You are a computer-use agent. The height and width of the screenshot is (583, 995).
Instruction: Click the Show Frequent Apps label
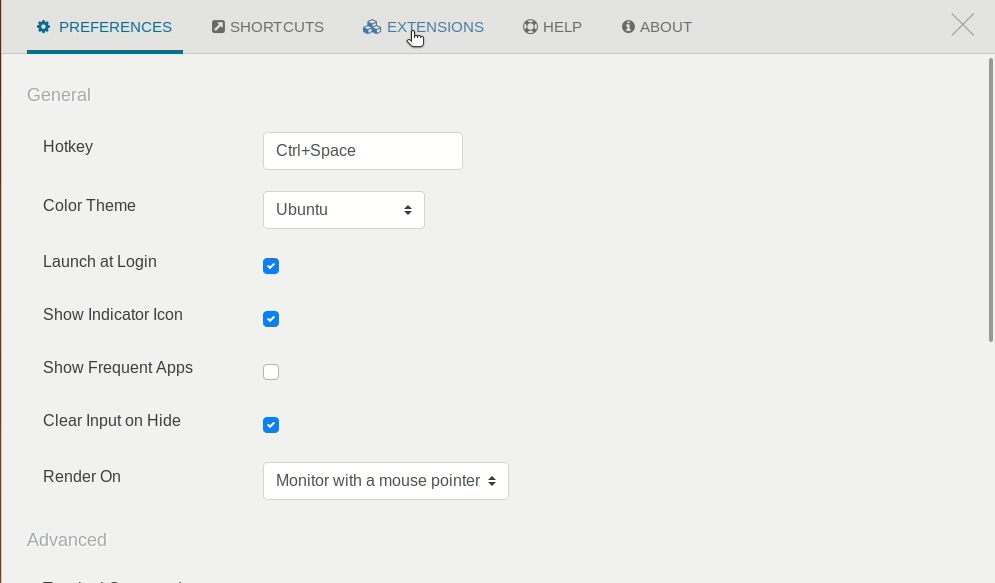click(x=118, y=368)
